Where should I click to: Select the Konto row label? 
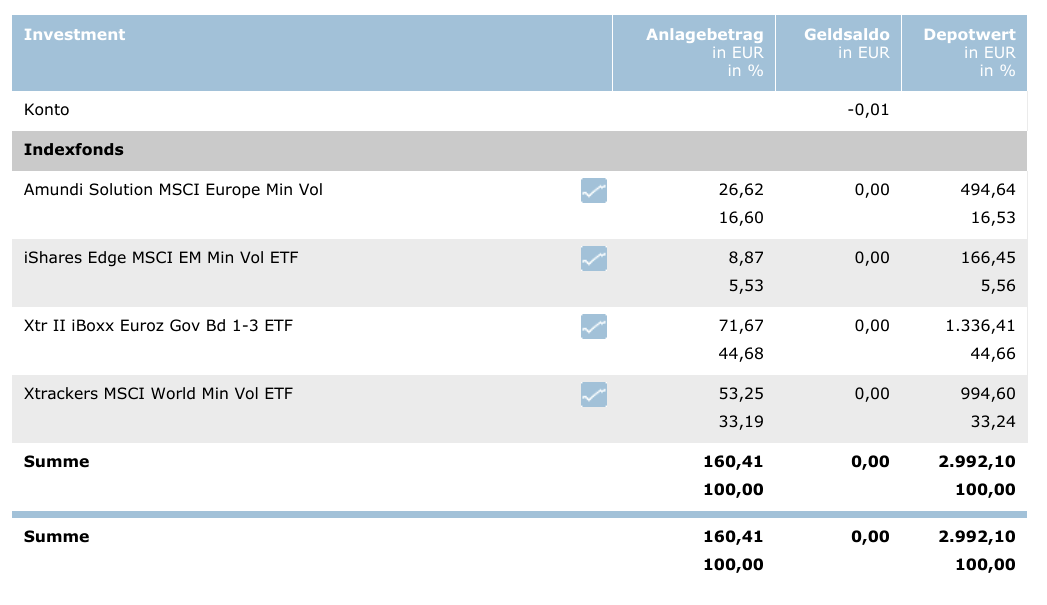tap(47, 110)
